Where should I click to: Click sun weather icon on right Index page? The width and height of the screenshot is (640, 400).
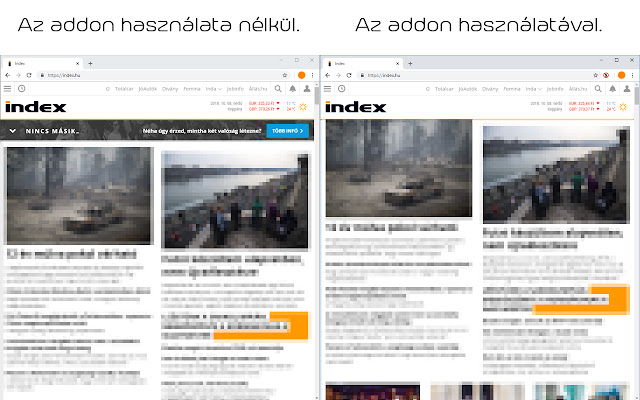[x=623, y=107]
